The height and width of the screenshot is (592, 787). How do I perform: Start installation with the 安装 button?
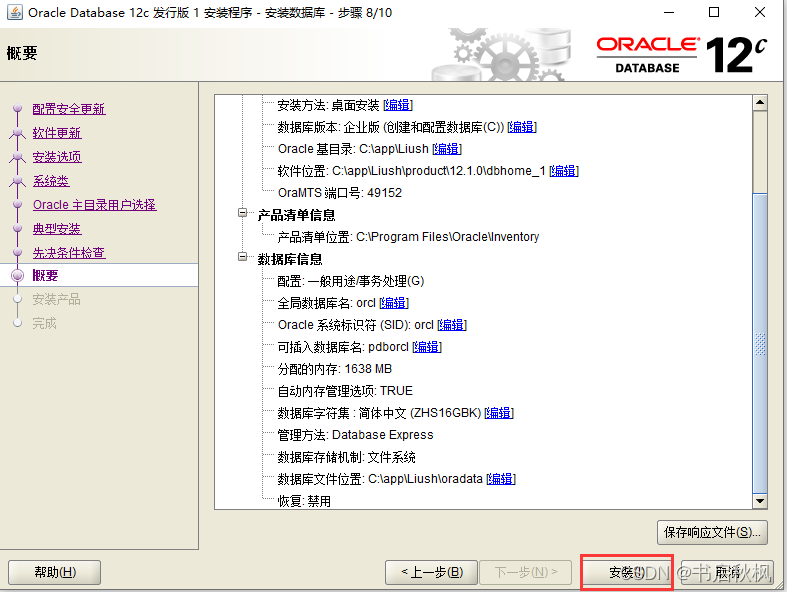(x=626, y=572)
